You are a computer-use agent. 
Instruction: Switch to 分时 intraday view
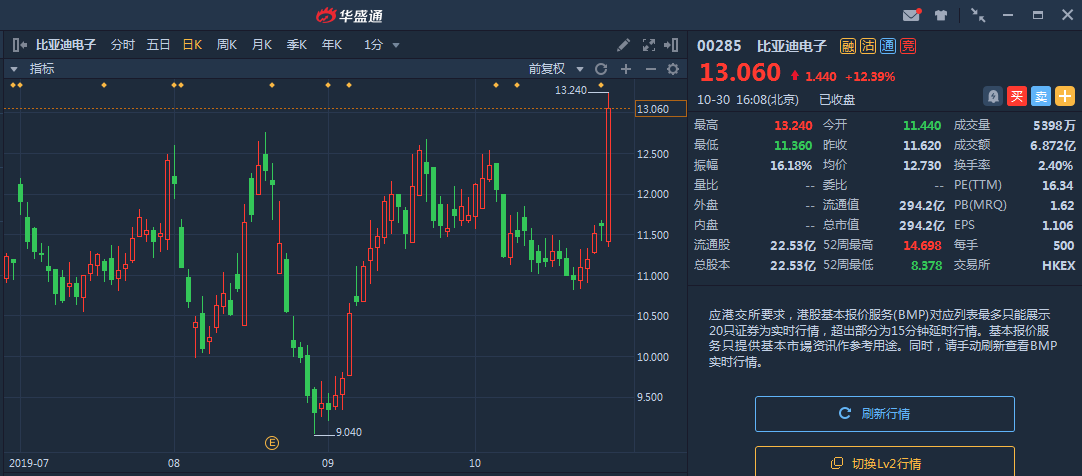[123, 46]
